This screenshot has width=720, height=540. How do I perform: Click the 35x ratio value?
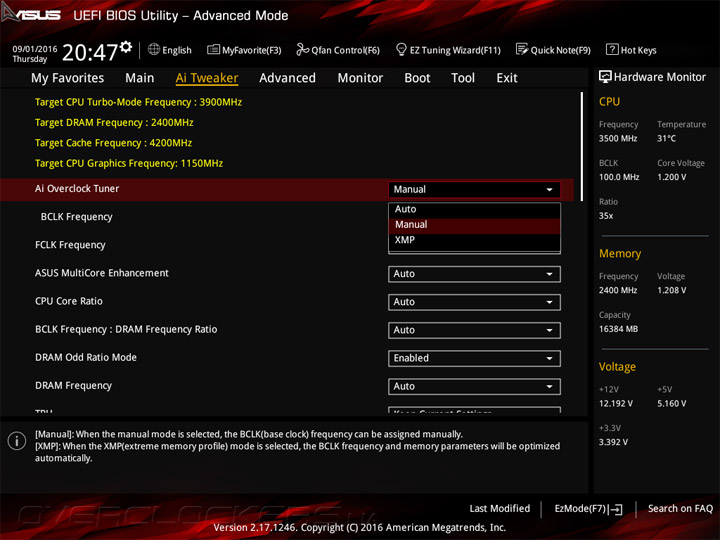tap(606, 215)
